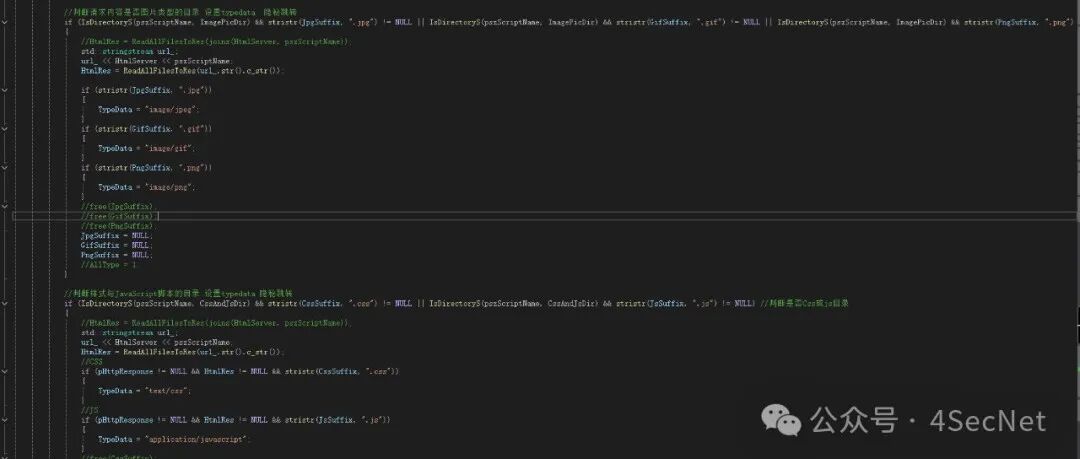The image size is (1080, 459).
Task: Collapse the JpgSuffix ".jpg" if-block
Action: pyautogui.click(x=5, y=90)
